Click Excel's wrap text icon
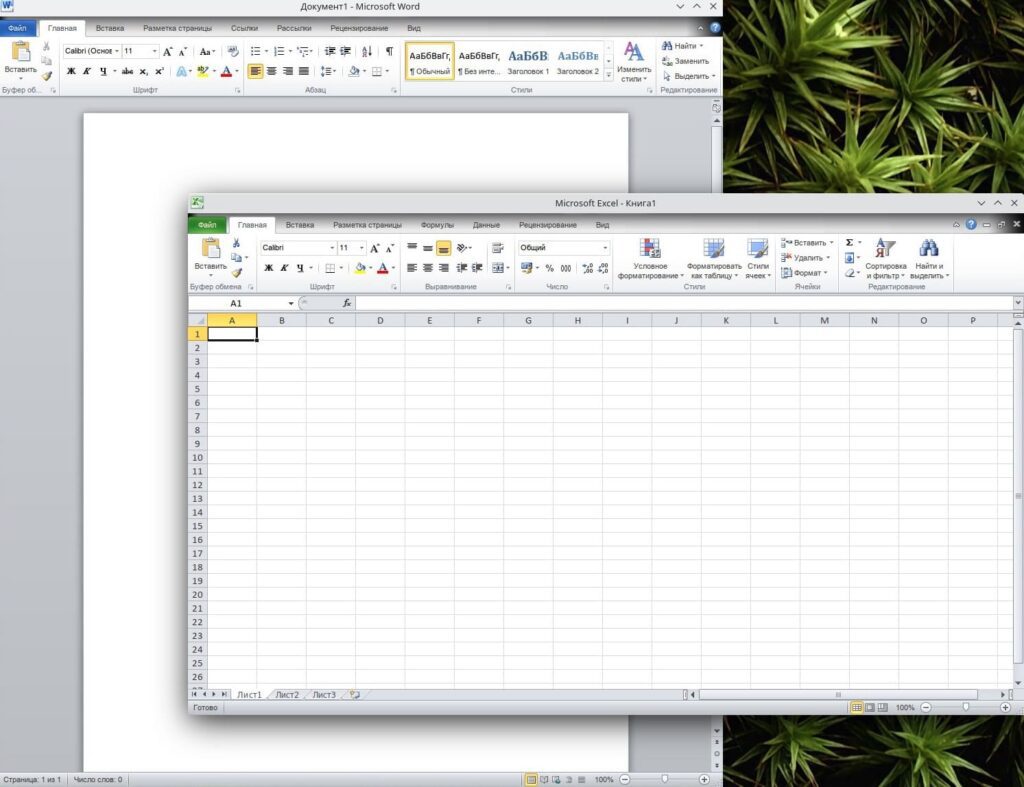This screenshot has width=1024, height=787. [498, 248]
